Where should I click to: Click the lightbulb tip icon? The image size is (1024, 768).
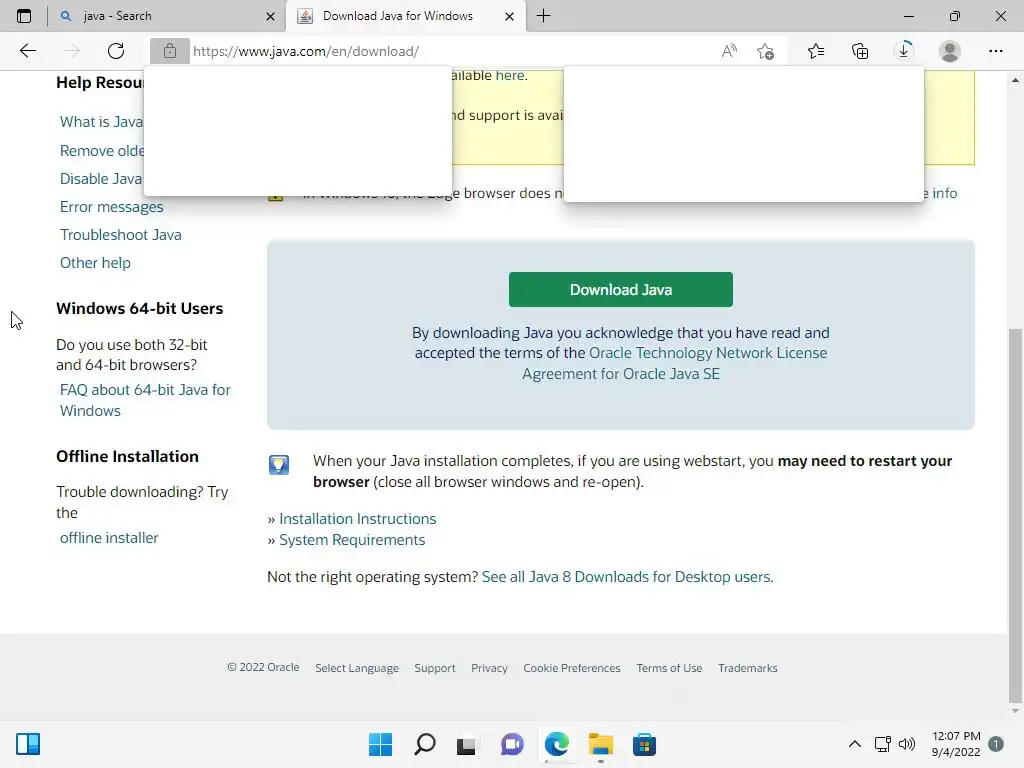click(279, 465)
